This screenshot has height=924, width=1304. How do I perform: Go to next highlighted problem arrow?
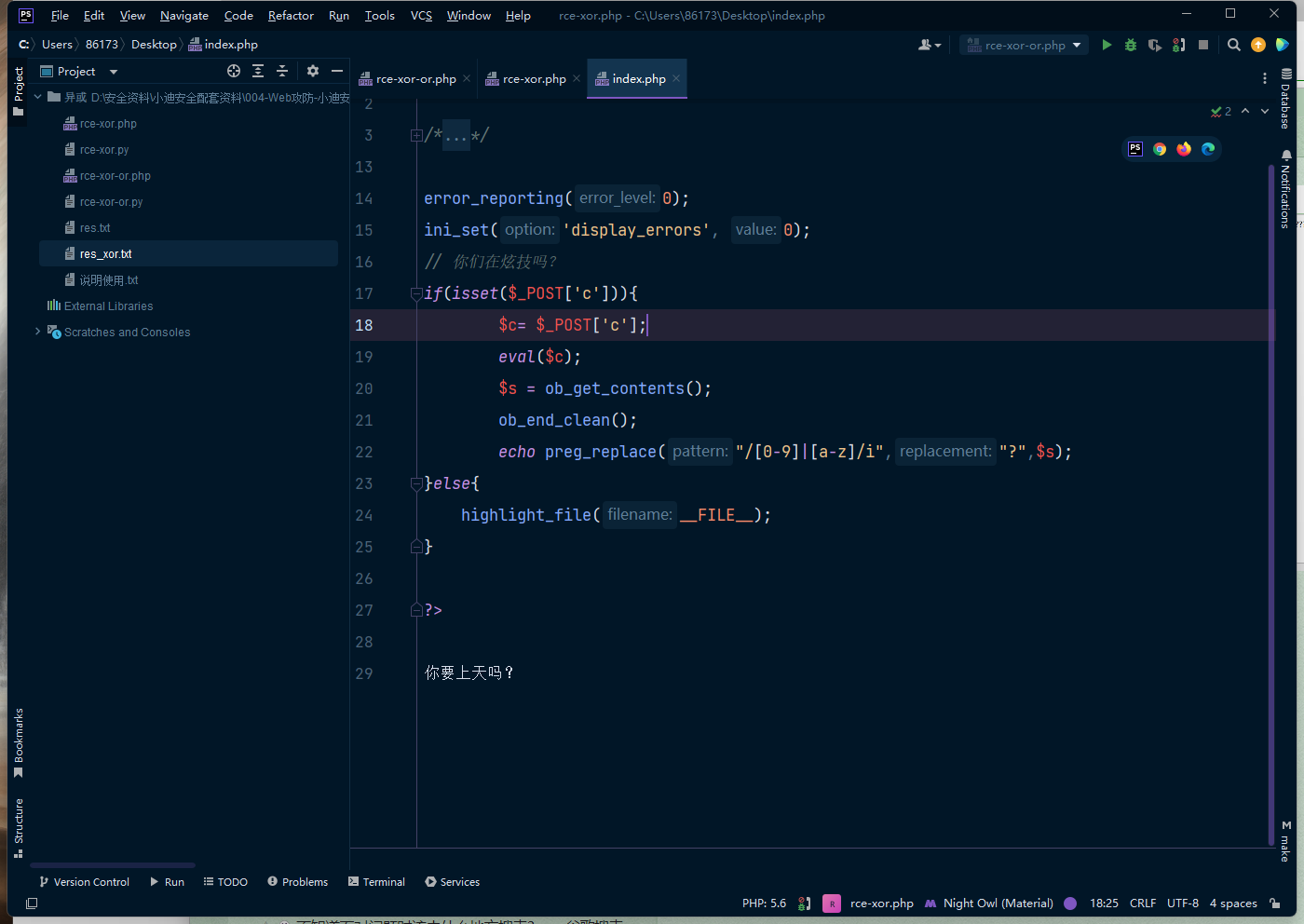pos(1265,111)
